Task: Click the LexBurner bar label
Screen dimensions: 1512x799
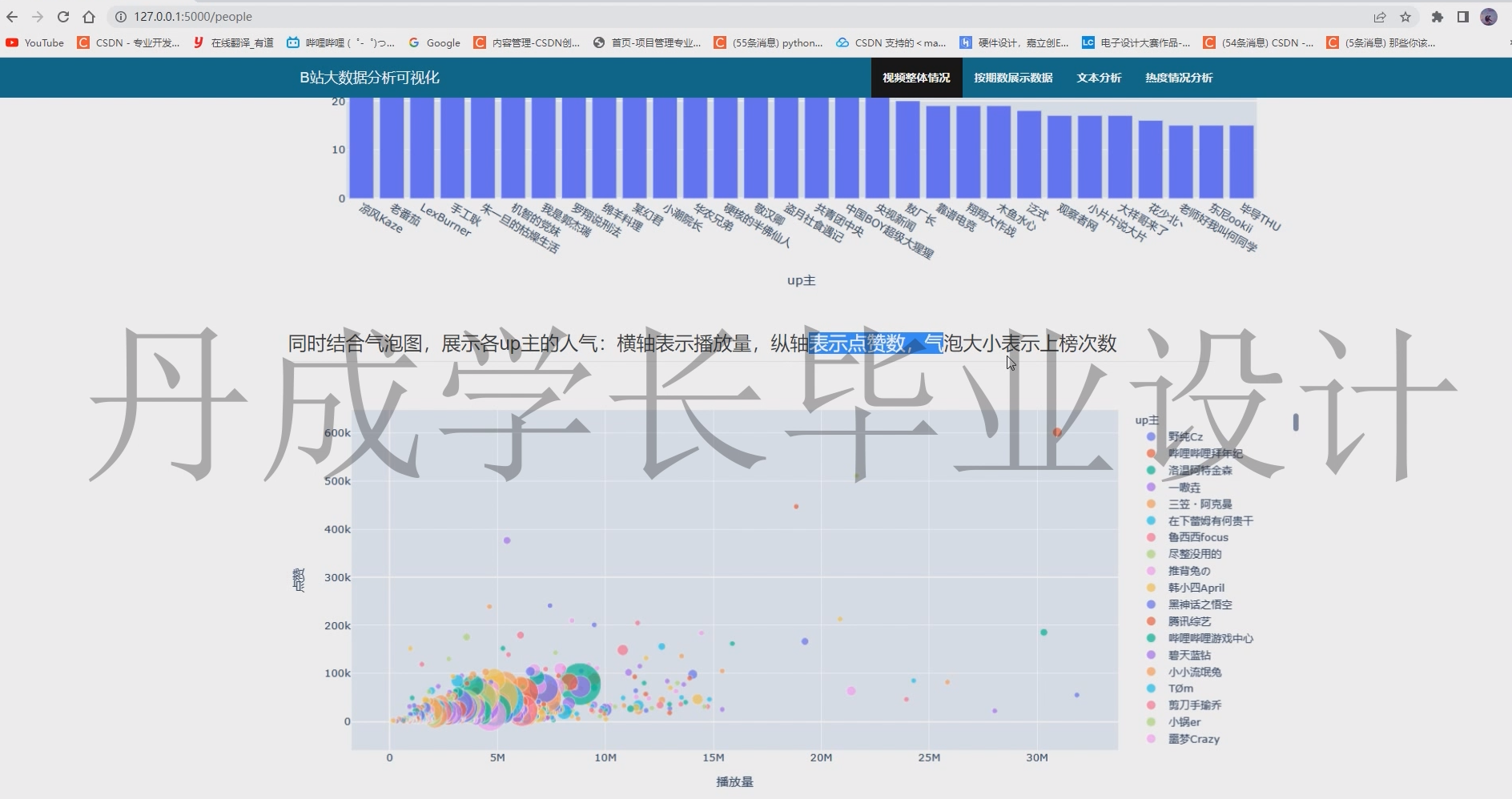Action: 445,220
